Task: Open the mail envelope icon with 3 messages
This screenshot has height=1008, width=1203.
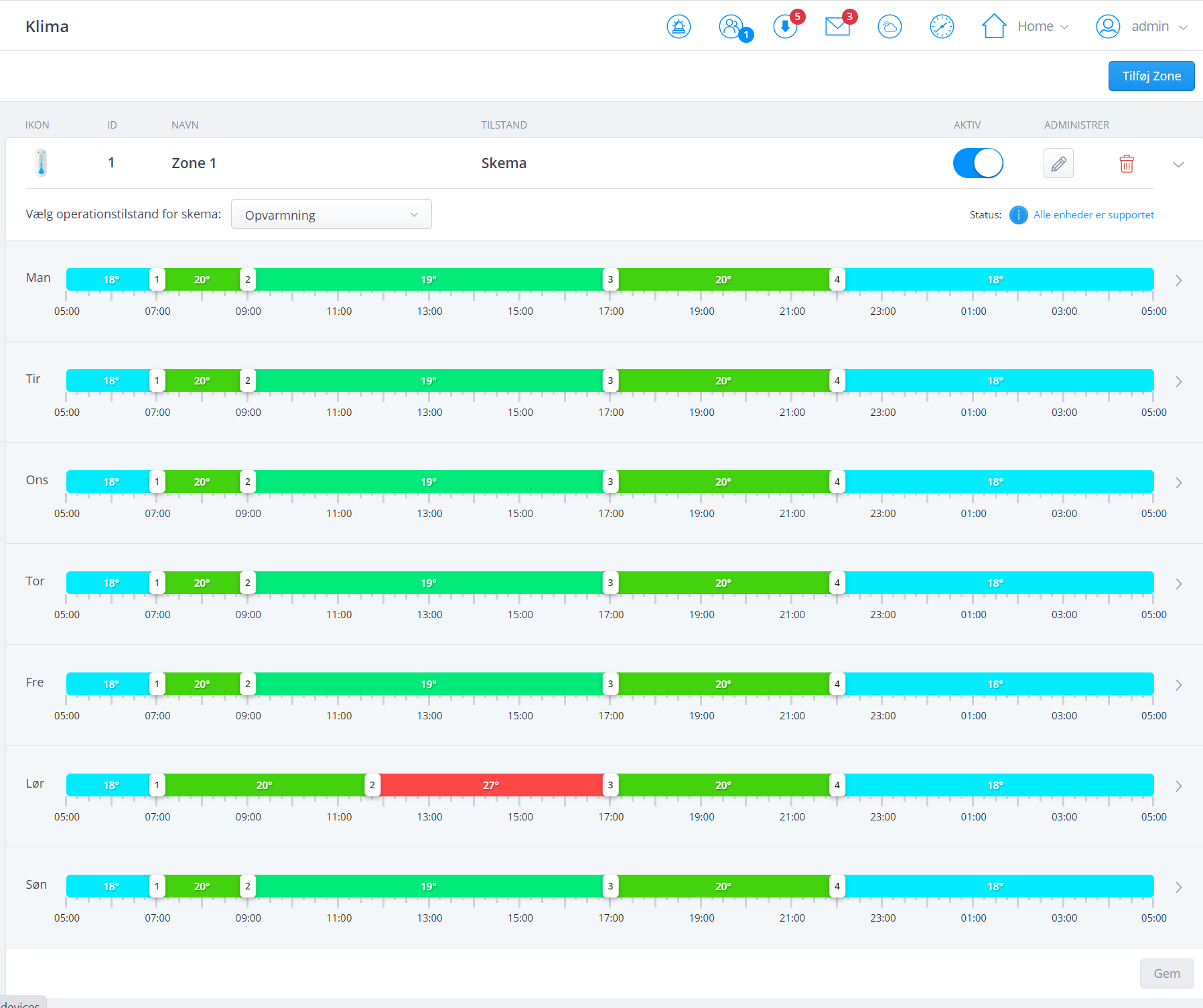Action: 837,27
